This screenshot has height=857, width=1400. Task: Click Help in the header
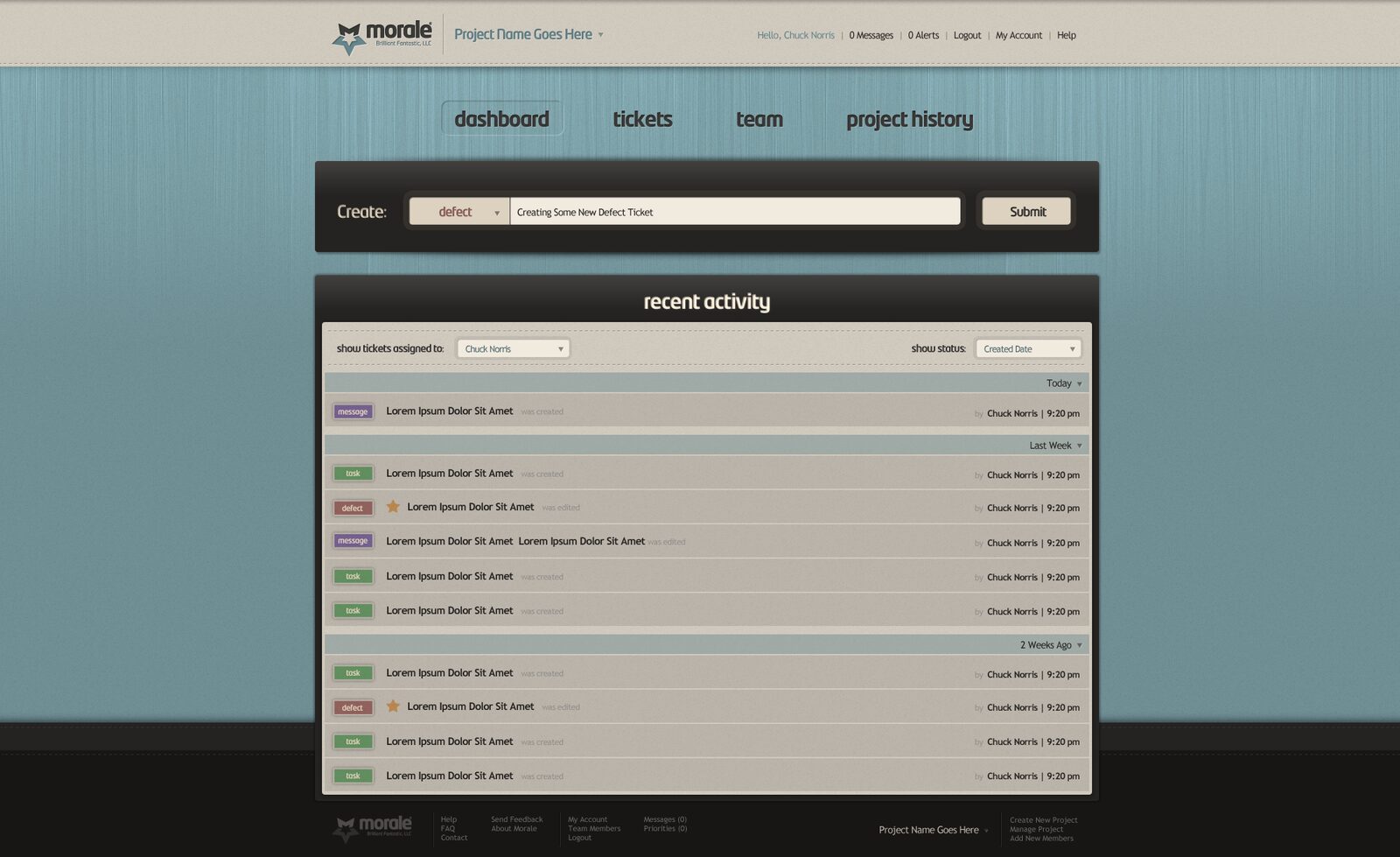tap(1066, 35)
